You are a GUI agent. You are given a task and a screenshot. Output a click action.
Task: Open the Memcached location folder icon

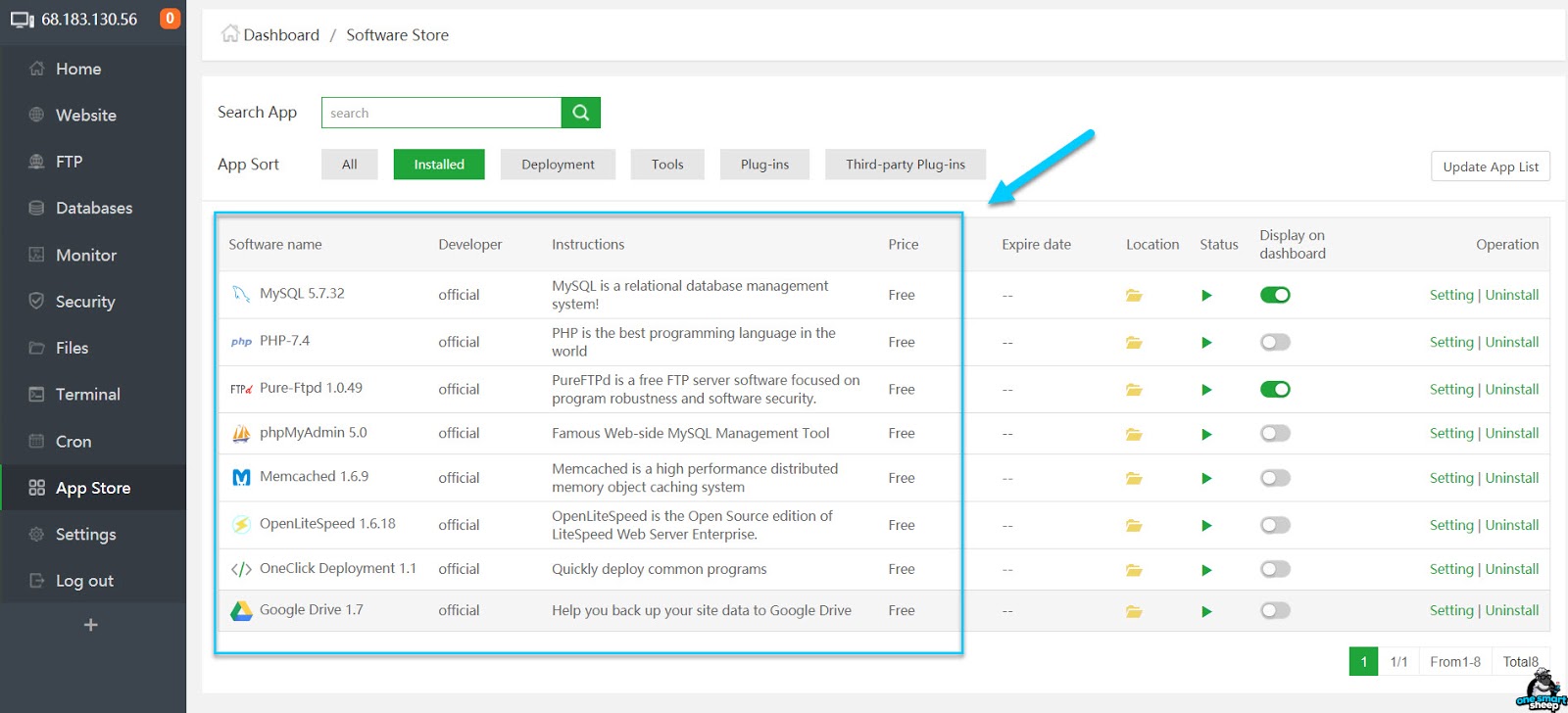(x=1134, y=478)
